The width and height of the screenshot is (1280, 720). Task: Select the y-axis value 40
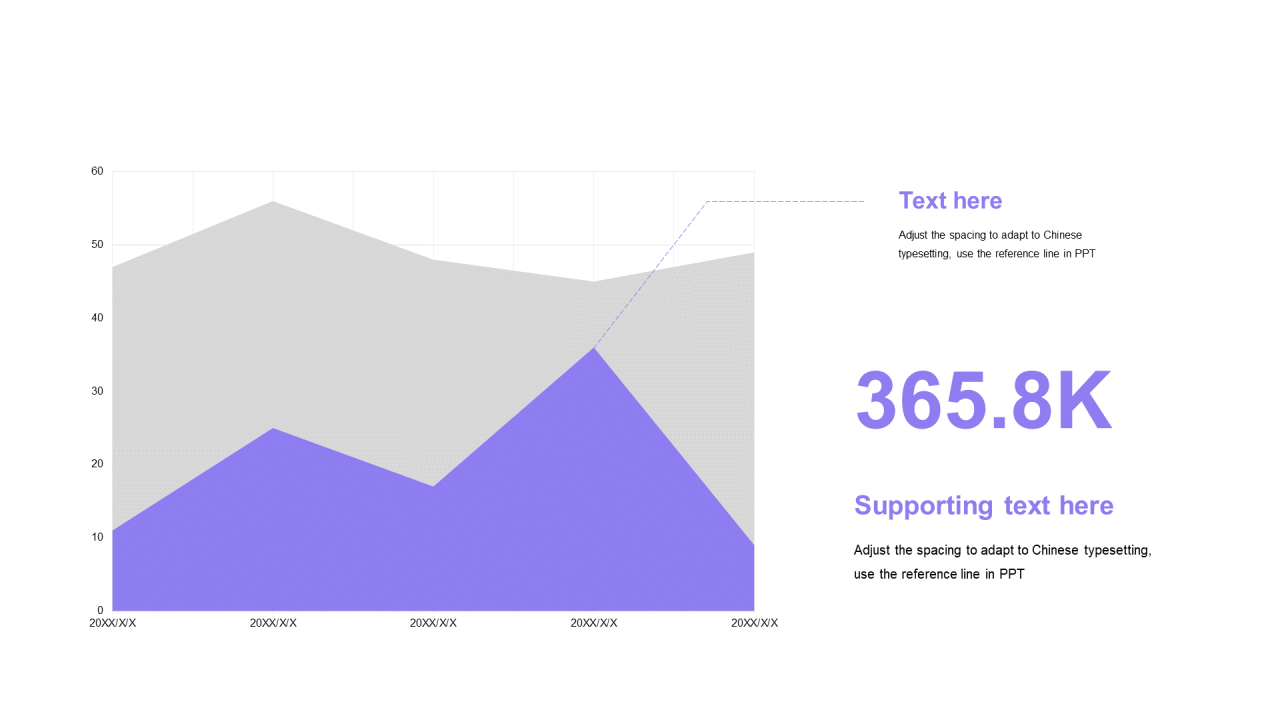point(97,318)
